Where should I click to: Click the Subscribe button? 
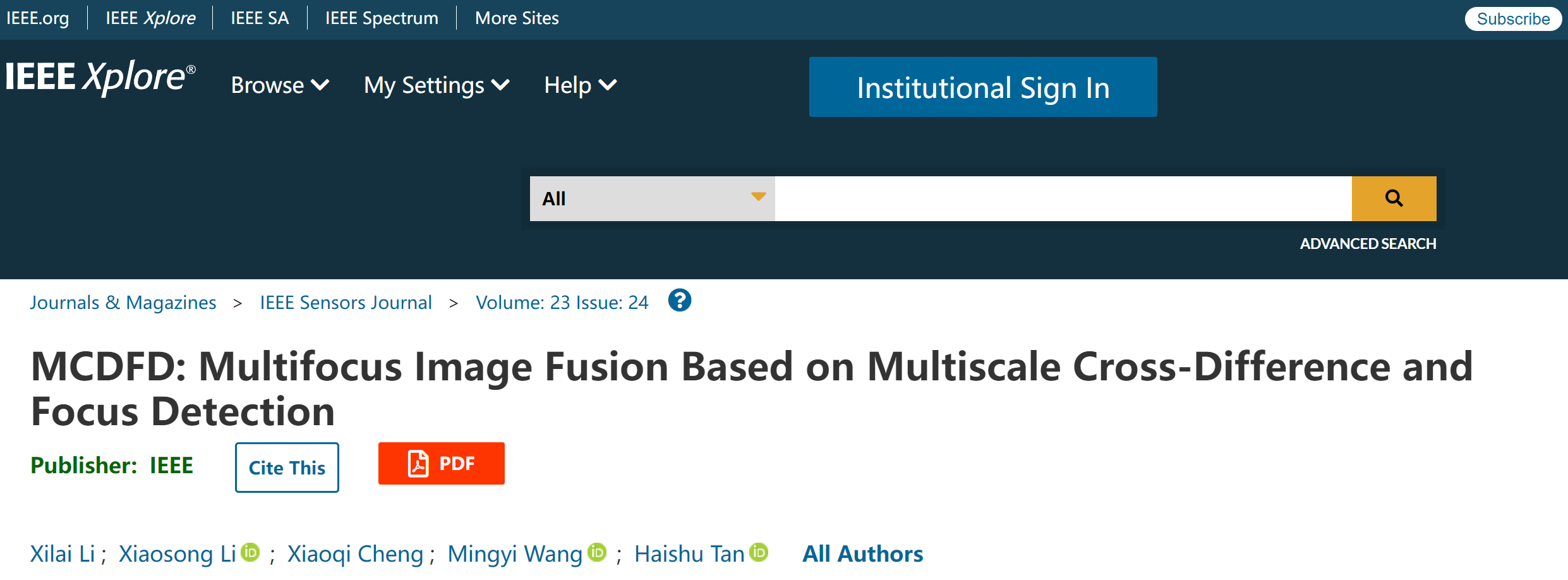[x=1512, y=19]
